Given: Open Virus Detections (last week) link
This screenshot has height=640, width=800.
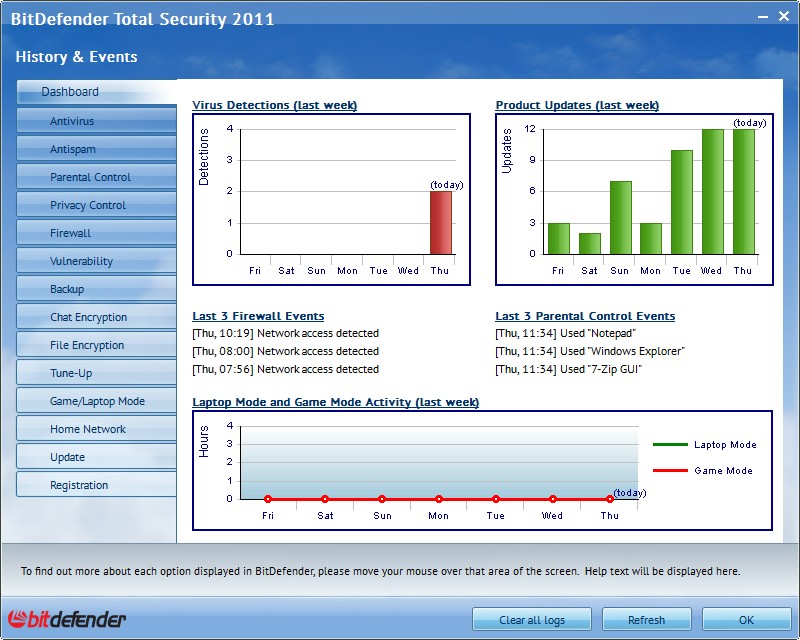Looking at the screenshot, I should [274, 105].
